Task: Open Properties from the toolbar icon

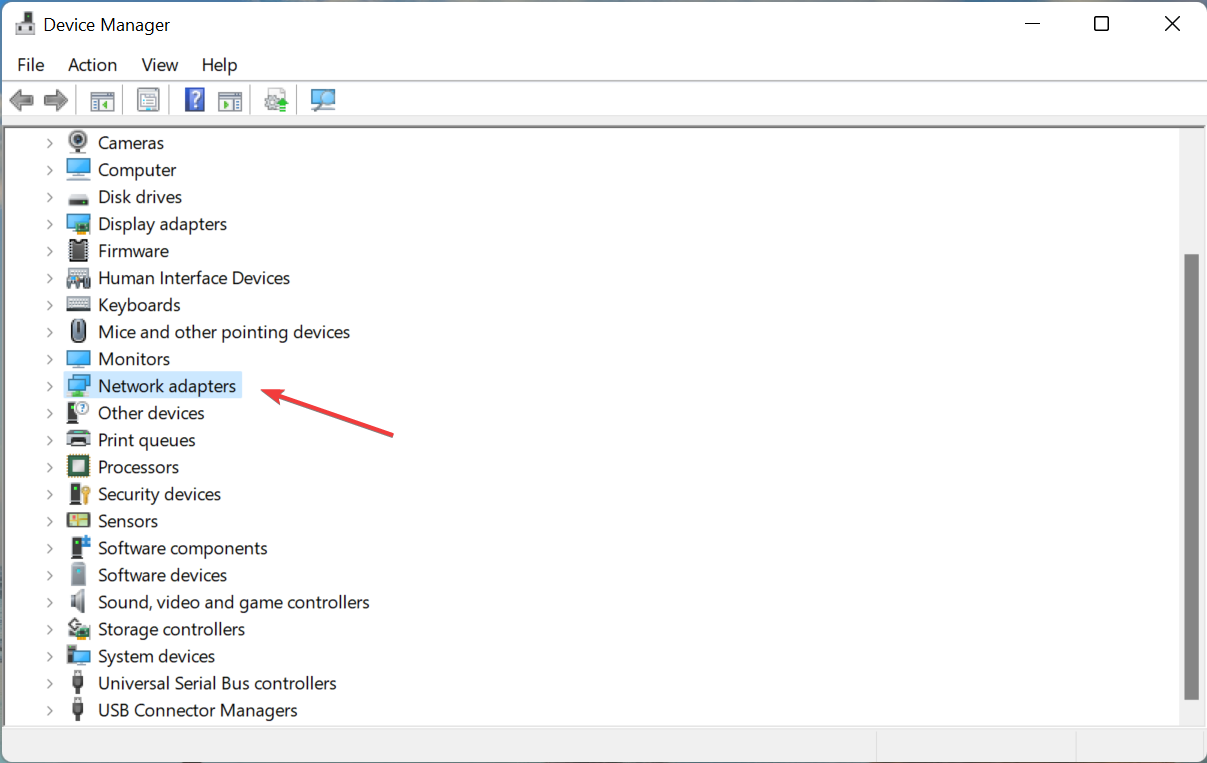Action: [148, 100]
